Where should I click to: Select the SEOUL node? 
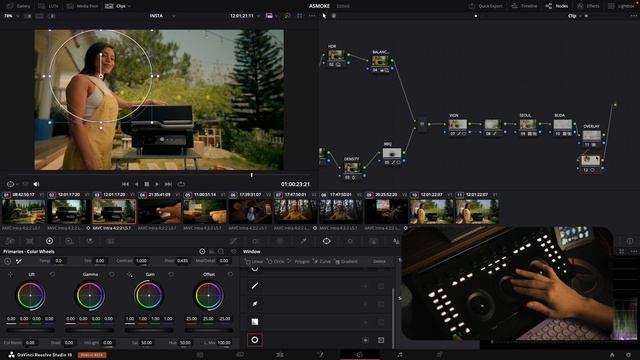pos(527,125)
